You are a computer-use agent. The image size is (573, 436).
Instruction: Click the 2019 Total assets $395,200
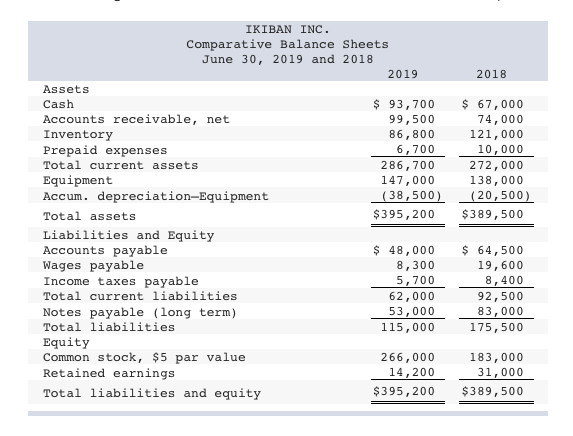pos(404,214)
